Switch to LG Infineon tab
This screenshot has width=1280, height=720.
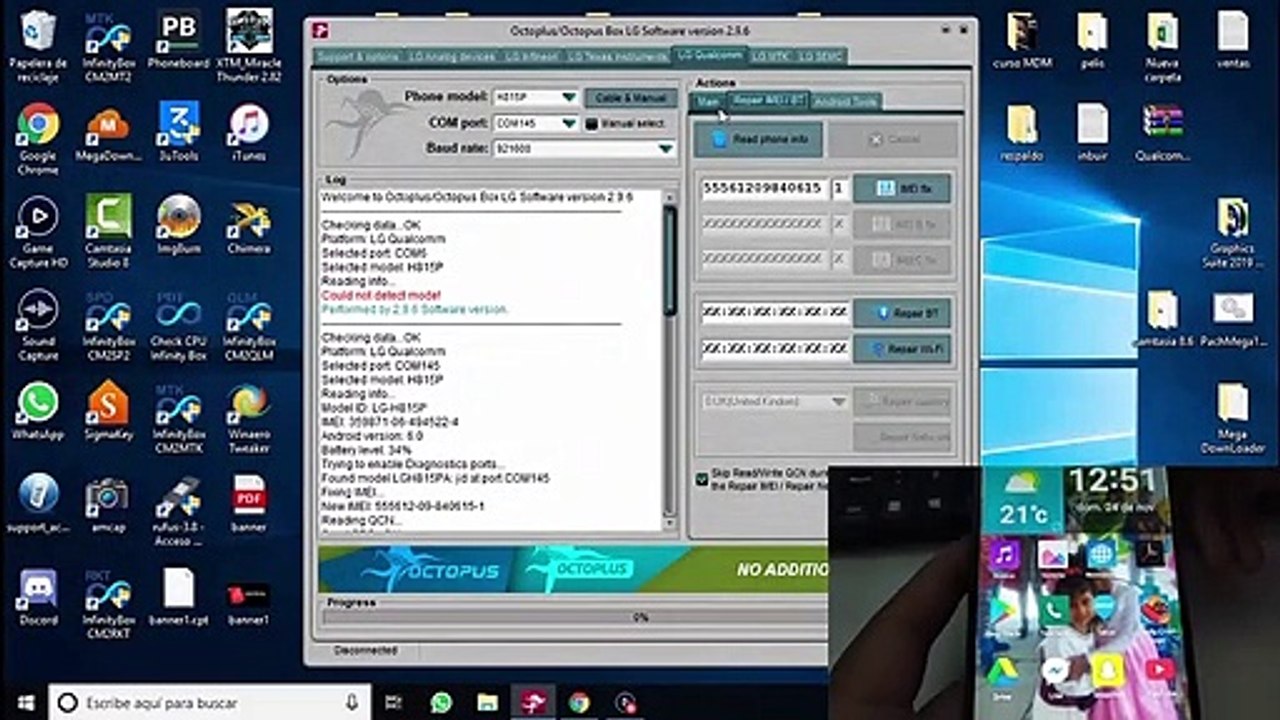[x=530, y=57]
